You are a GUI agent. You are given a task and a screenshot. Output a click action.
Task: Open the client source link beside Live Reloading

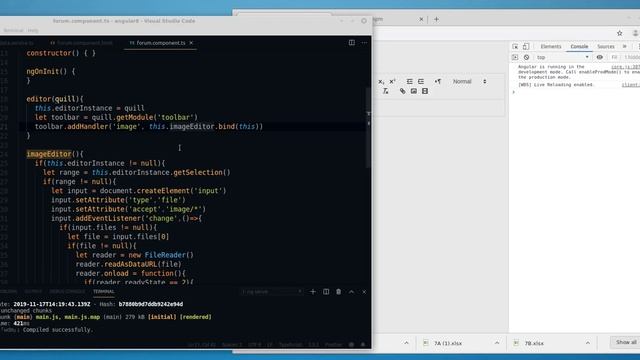pyautogui.click(x=631, y=85)
